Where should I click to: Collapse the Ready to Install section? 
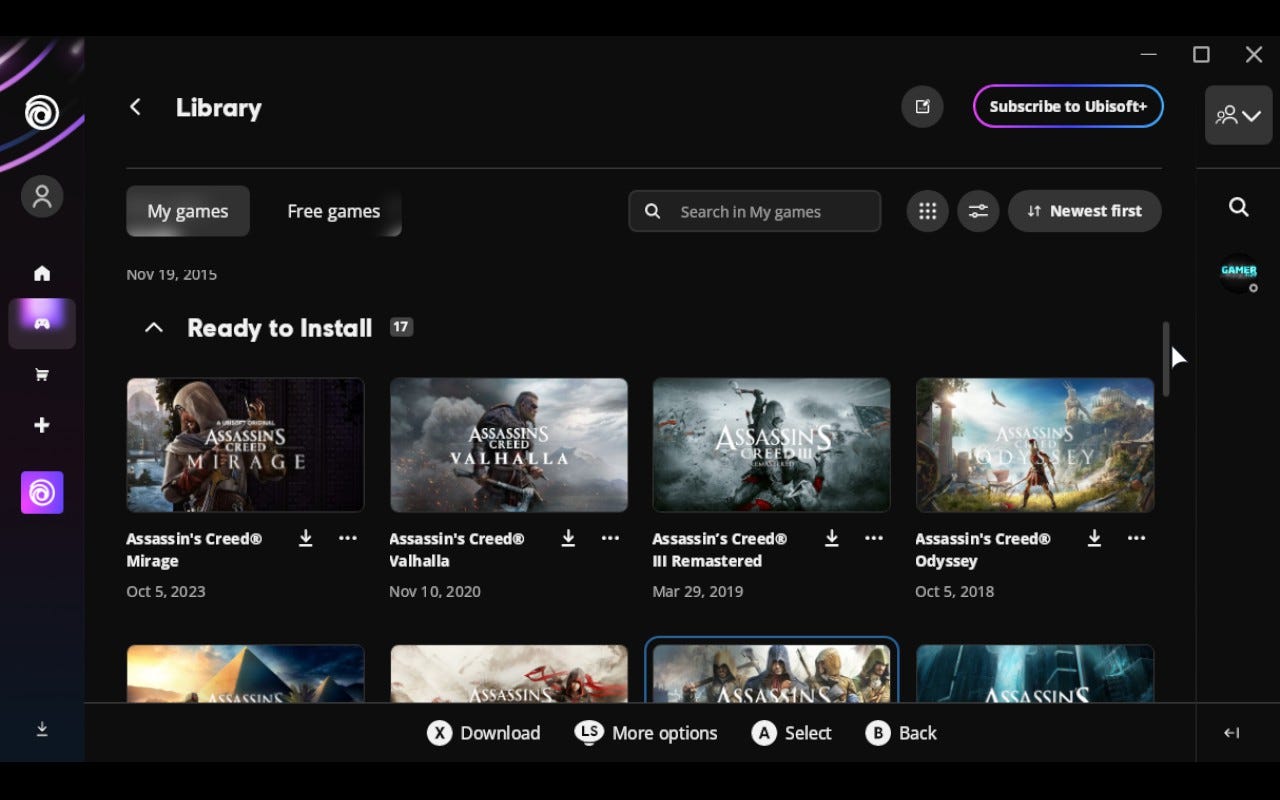153,327
